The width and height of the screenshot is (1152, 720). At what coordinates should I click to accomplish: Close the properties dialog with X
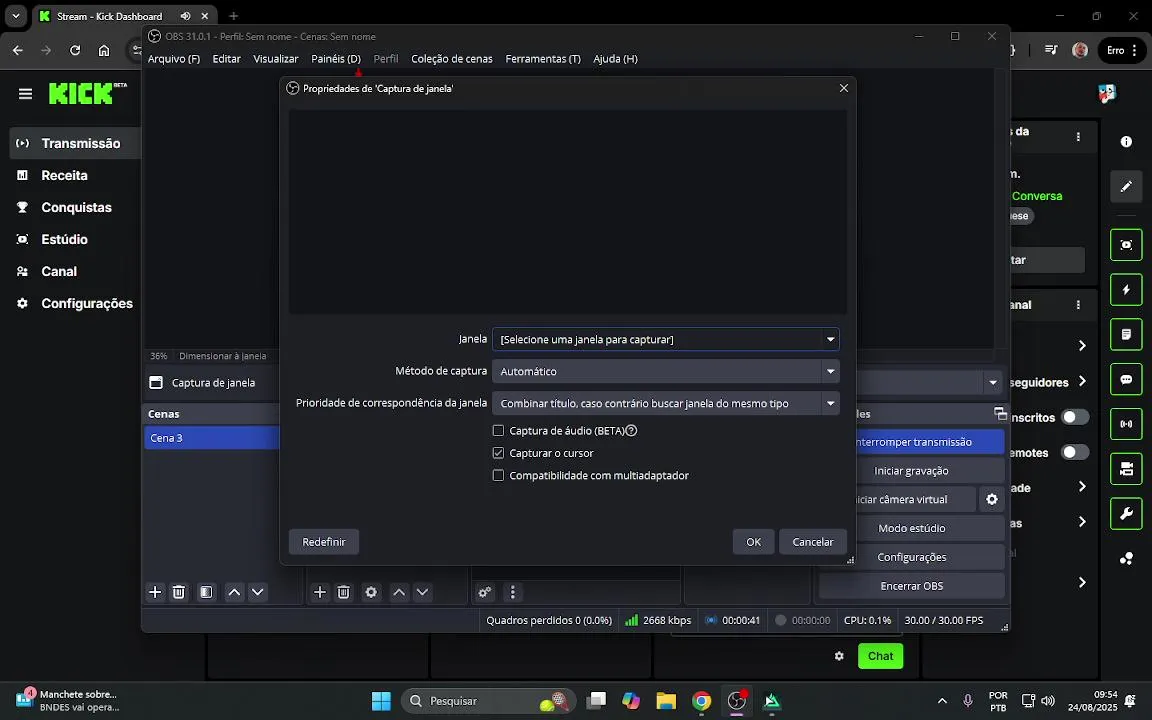tap(843, 88)
